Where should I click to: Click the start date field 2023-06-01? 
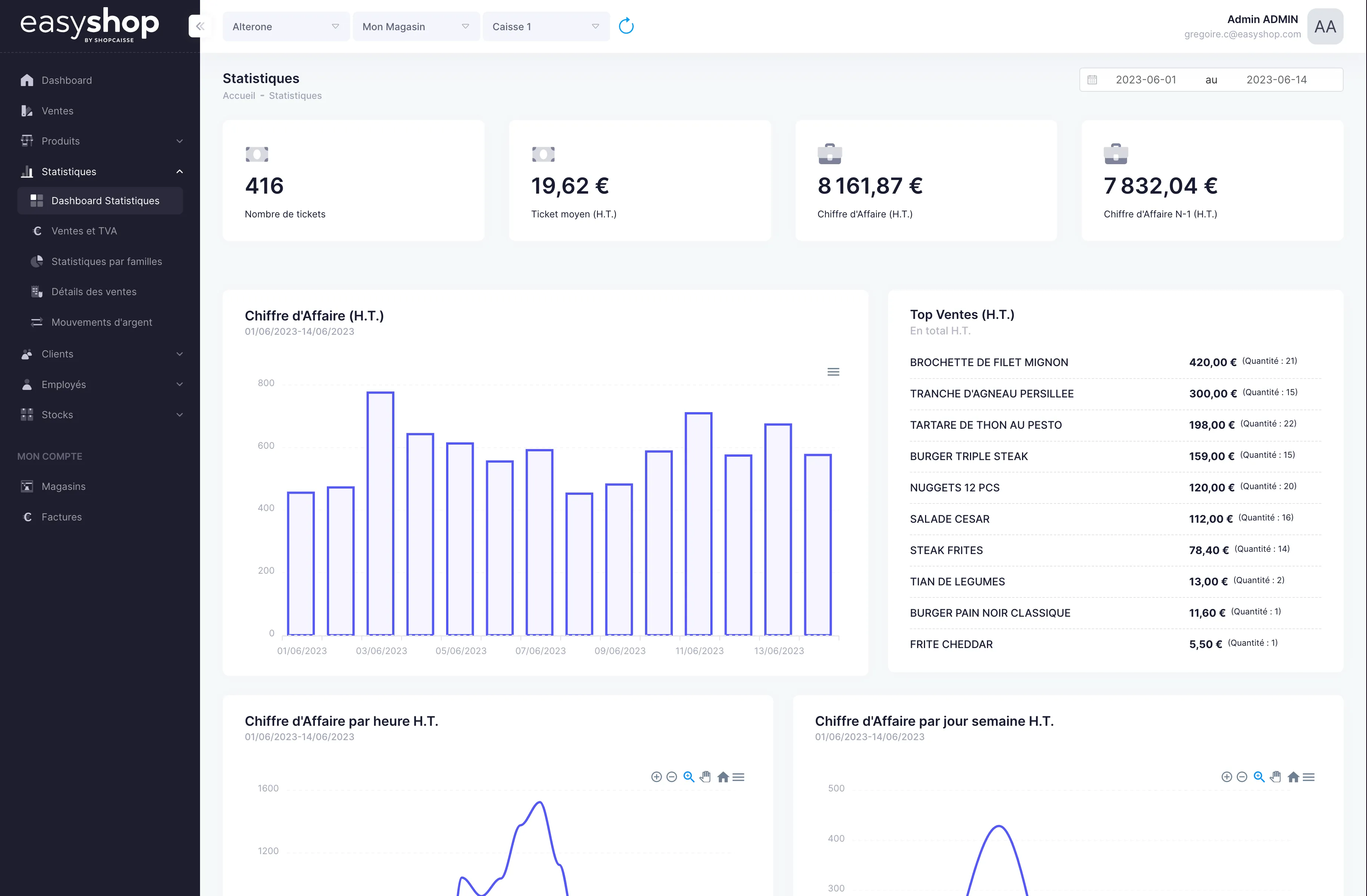[1145, 80]
